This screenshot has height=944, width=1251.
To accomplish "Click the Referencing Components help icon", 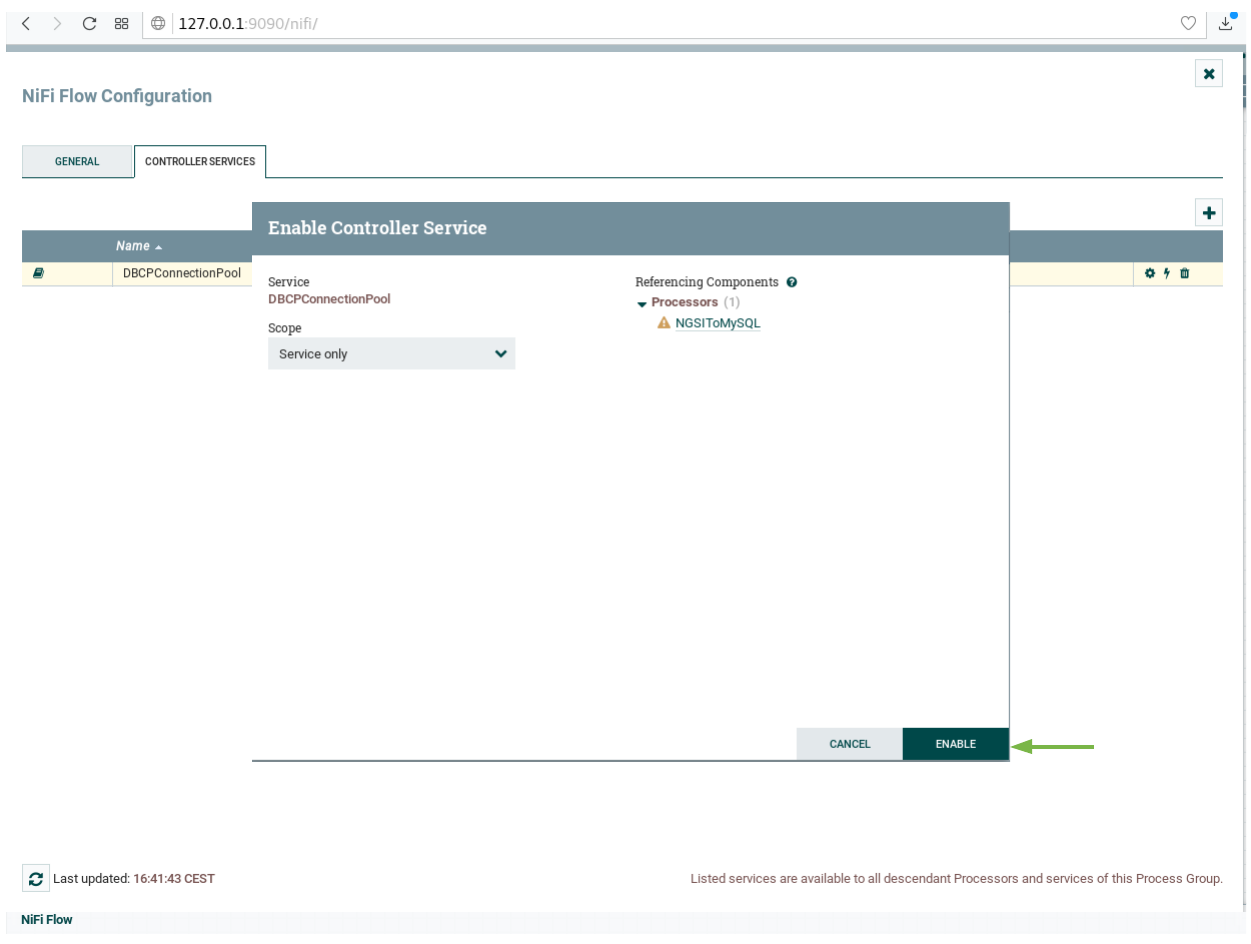I will (x=791, y=282).
